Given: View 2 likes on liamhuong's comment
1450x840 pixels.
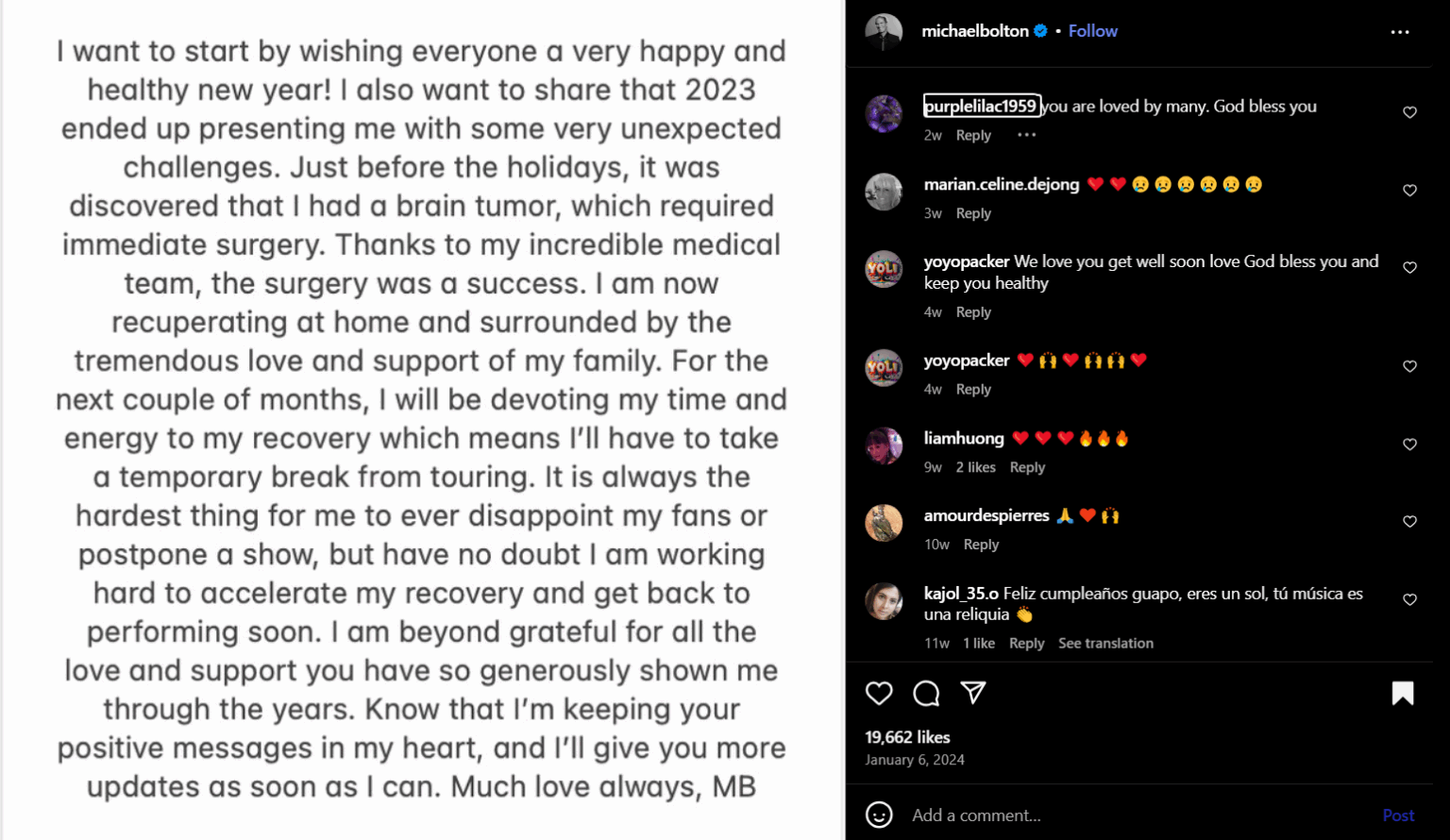Looking at the screenshot, I should [975, 467].
